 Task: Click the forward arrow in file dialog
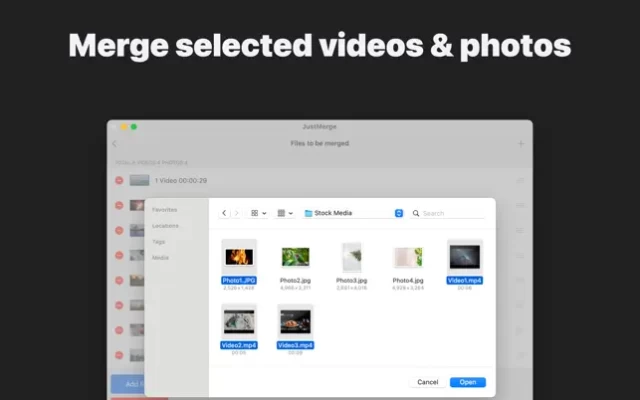[x=236, y=213]
